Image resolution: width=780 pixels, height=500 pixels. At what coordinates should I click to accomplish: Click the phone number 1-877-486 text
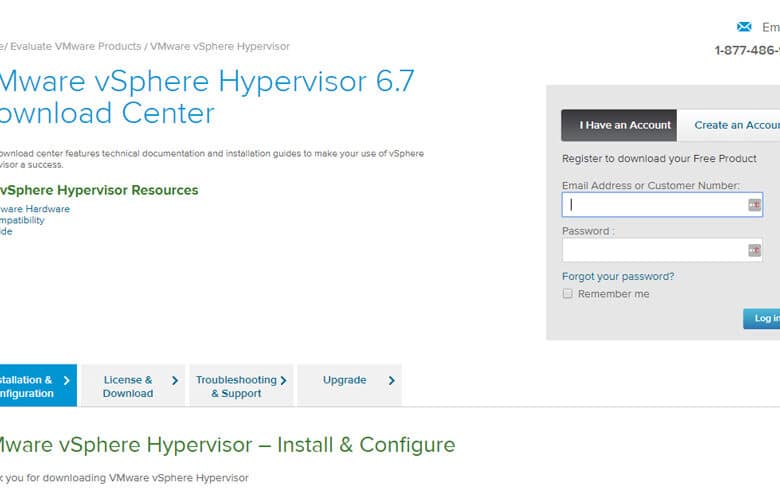click(747, 50)
